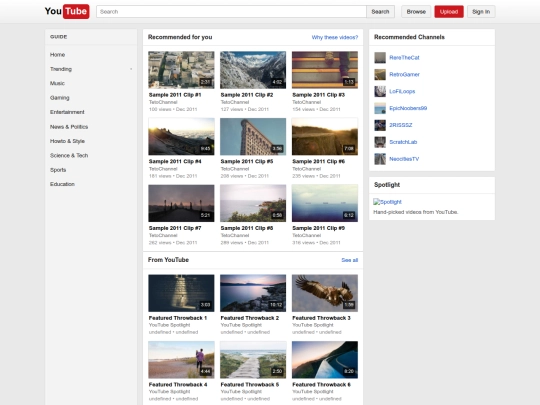This screenshot has width=540, height=405.
Task: Open LoFiLoops channel avatar
Action: (380, 91)
